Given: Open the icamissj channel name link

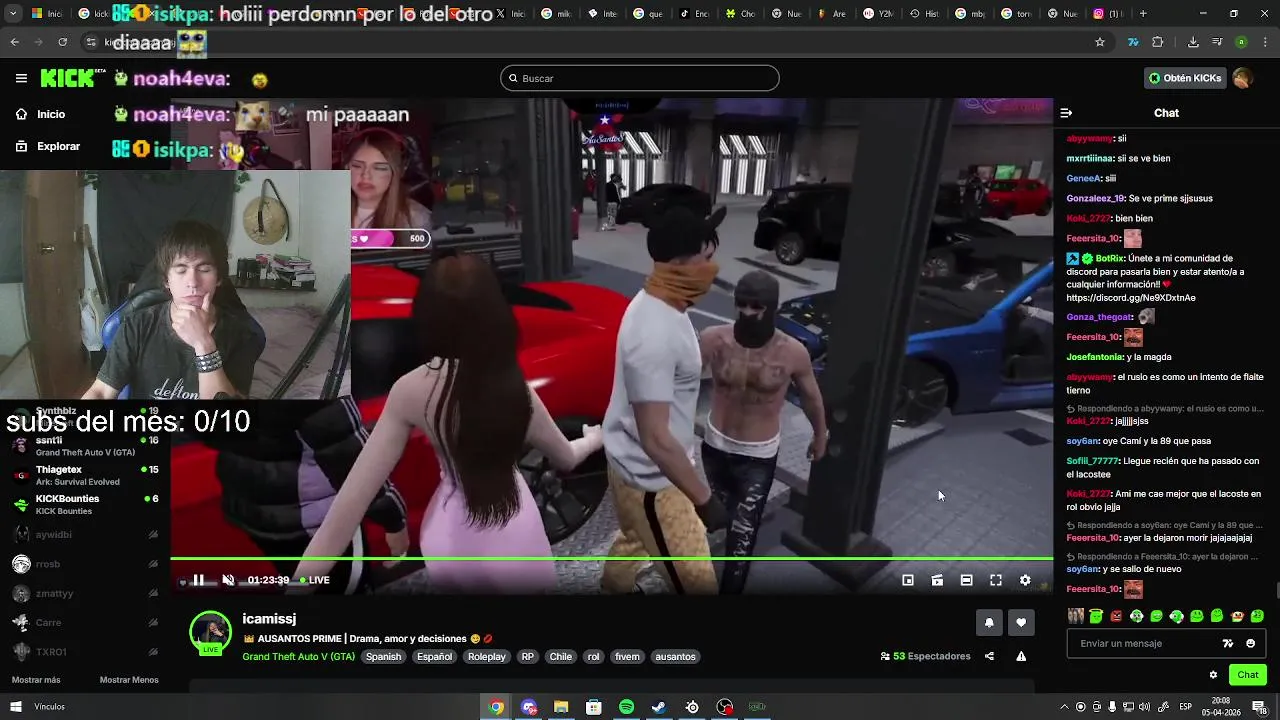Looking at the screenshot, I should (x=269, y=619).
